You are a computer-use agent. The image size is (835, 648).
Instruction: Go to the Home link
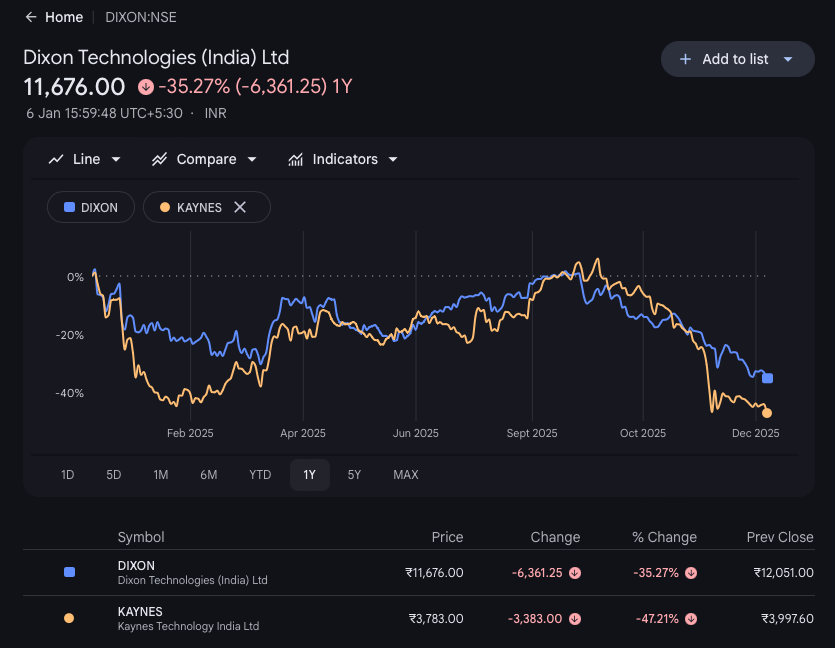(x=64, y=17)
